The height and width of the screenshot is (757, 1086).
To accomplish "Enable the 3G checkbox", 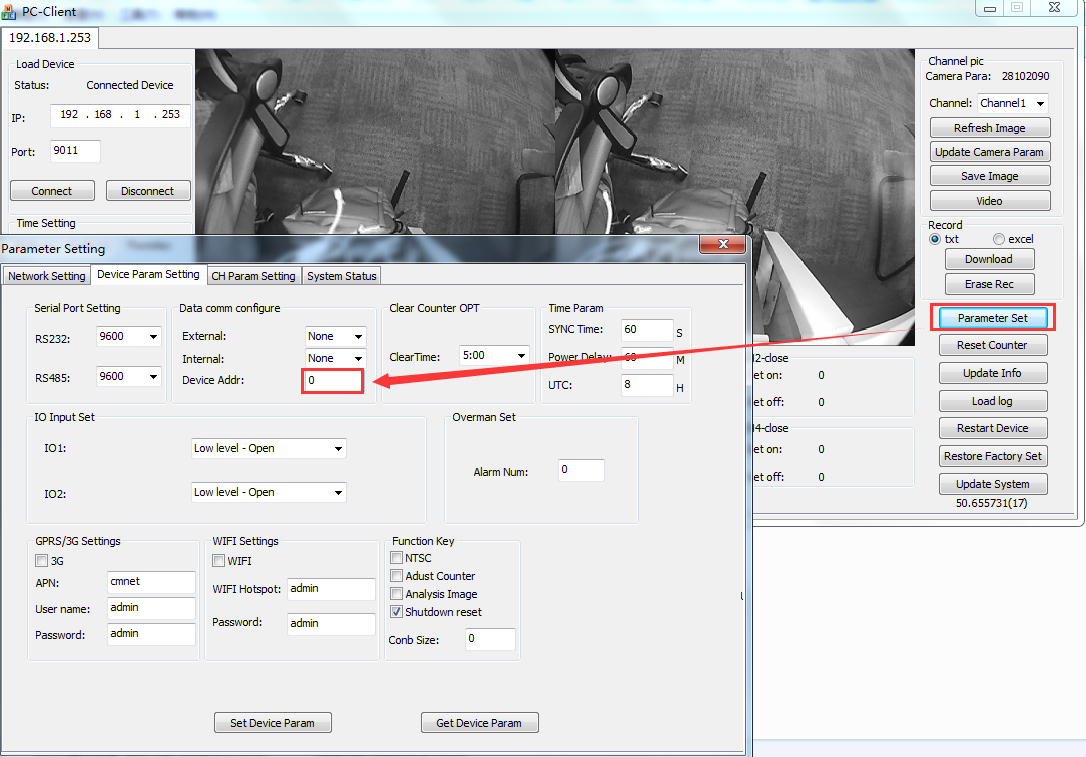I will click(42, 560).
